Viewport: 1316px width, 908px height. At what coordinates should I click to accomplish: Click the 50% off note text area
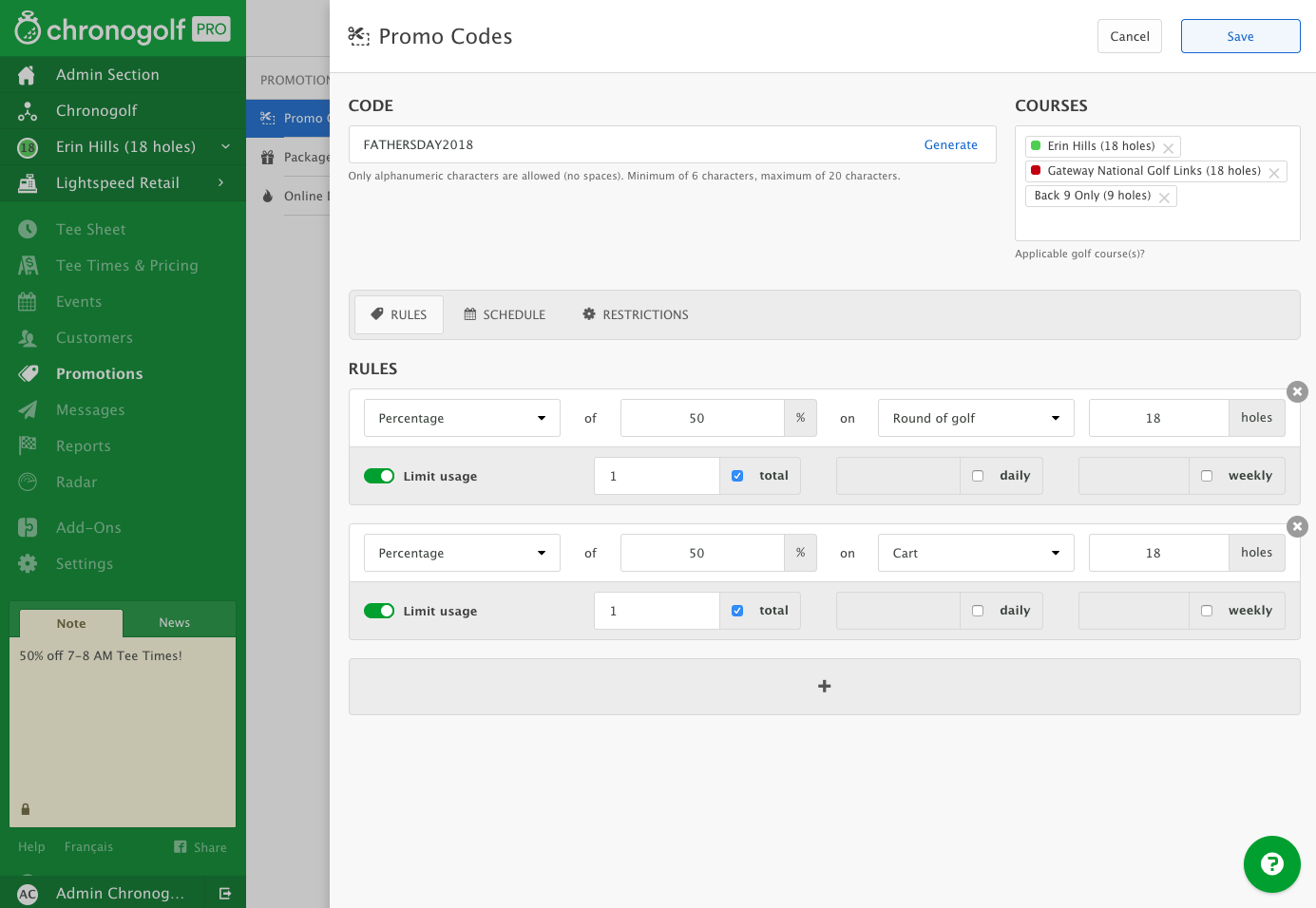(123, 731)
